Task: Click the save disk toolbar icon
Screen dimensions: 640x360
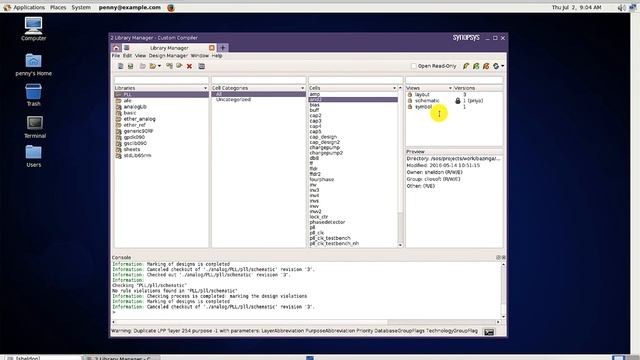Action: click(x=131, y=66)
